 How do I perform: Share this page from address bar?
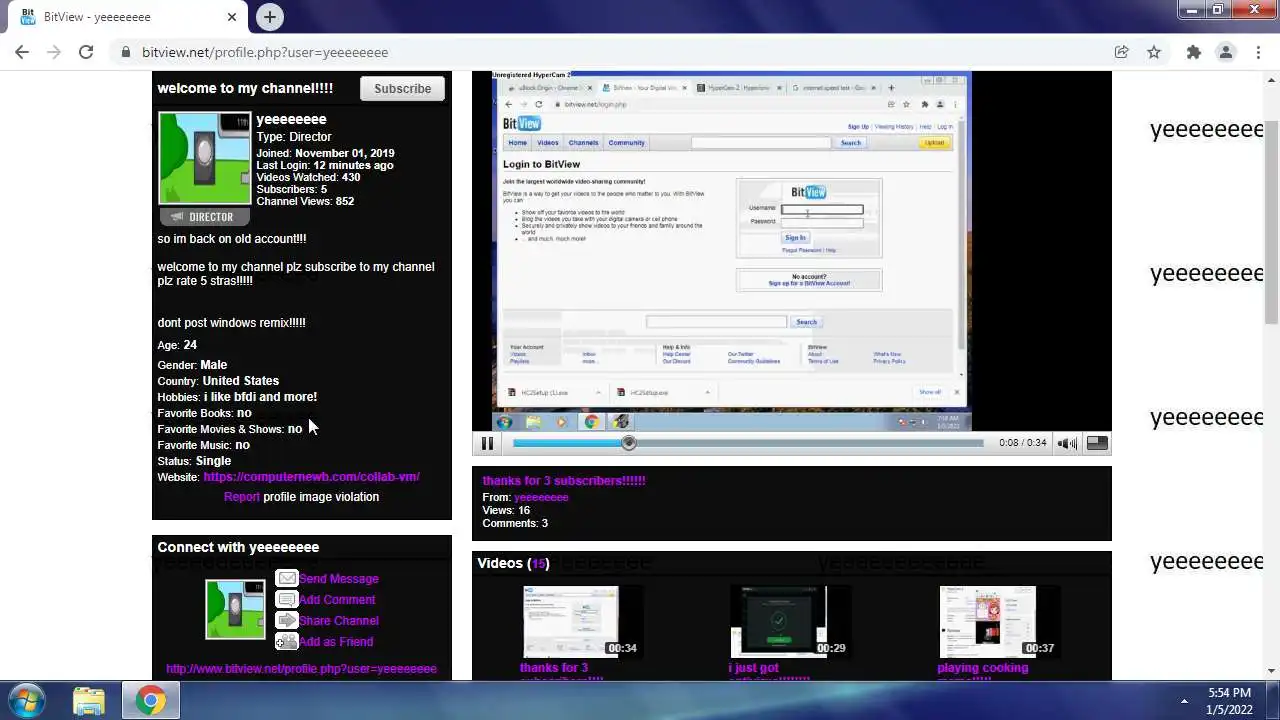click(1122, 52)
